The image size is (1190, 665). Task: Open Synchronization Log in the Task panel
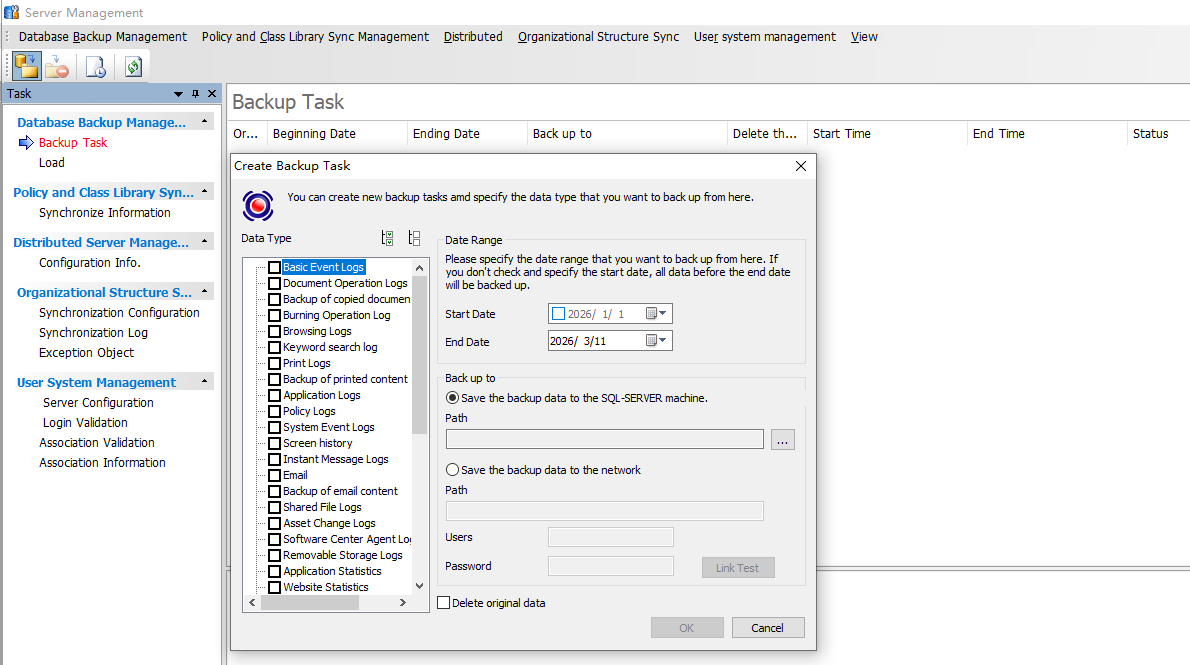click(93, 332)
